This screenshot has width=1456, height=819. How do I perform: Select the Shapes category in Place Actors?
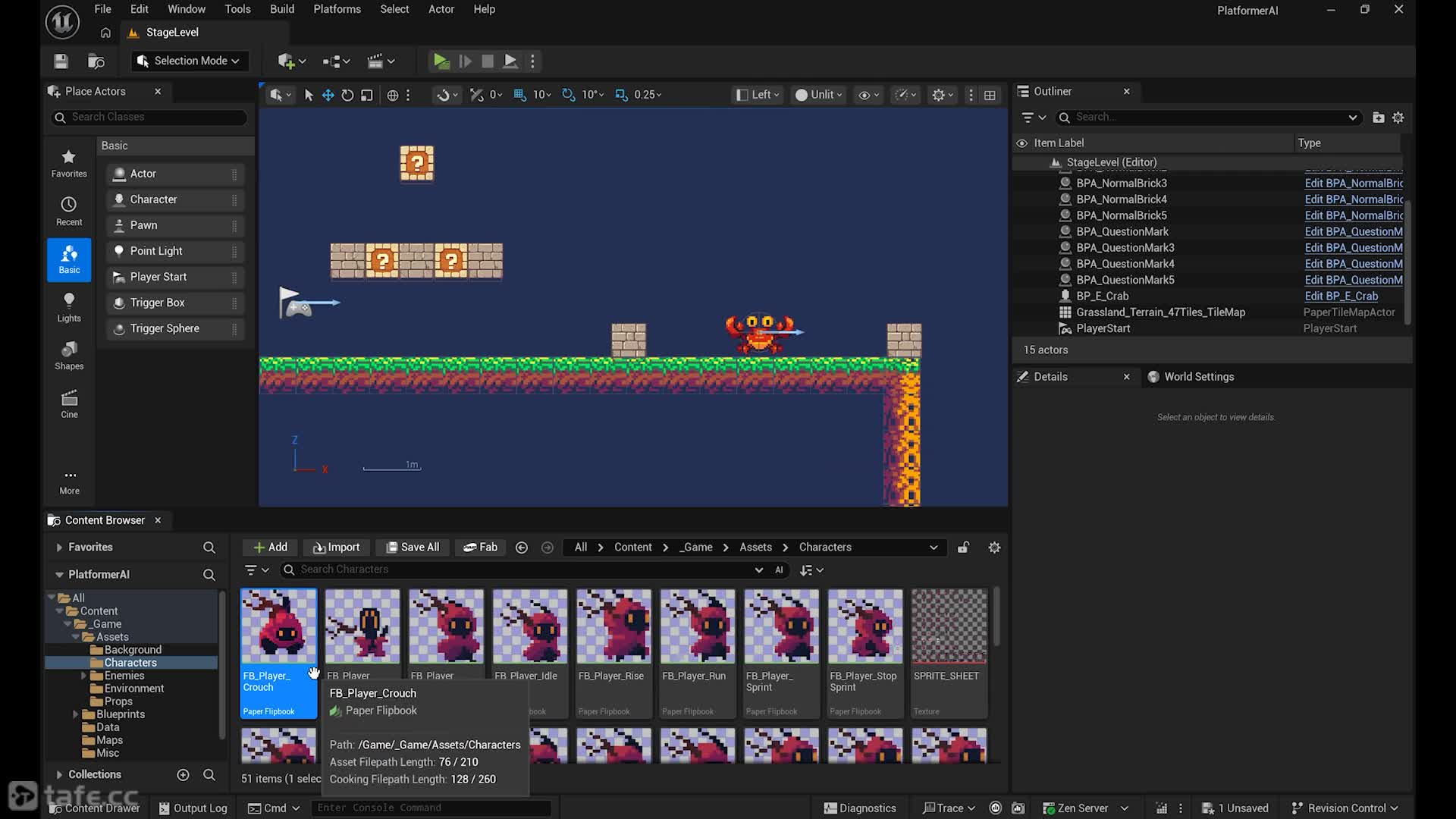click(x=69, y=356)
